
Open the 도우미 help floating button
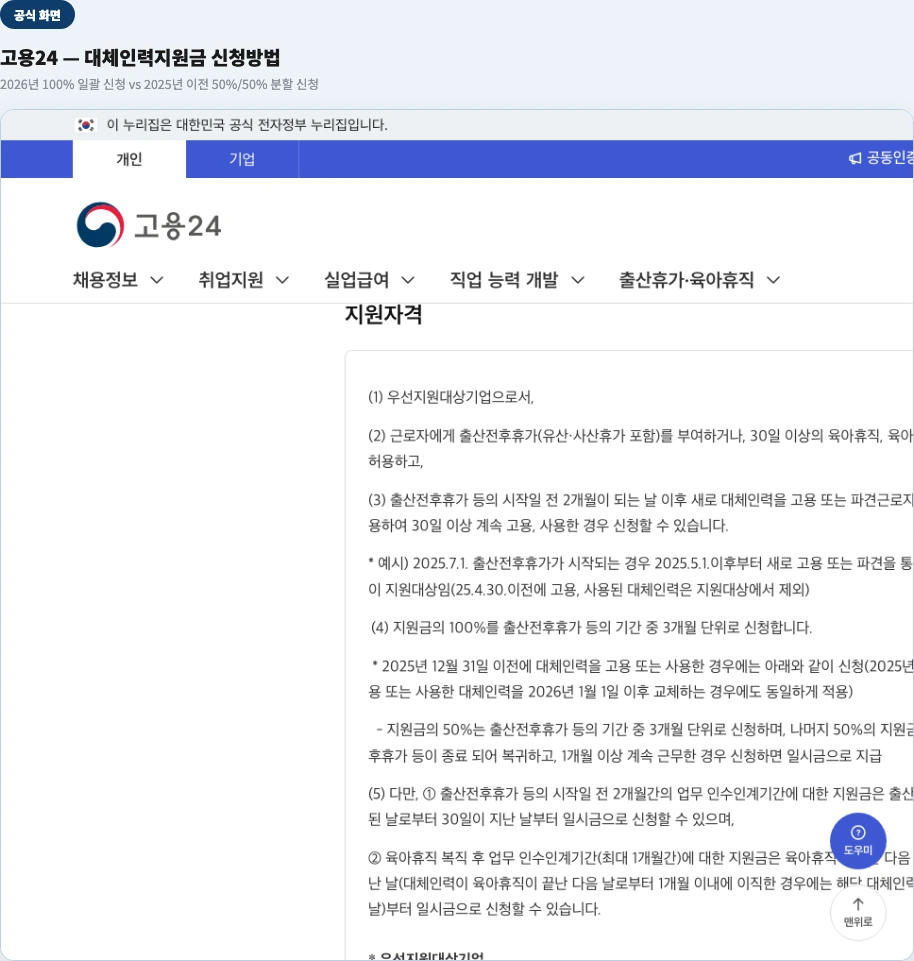click(858, 840)
